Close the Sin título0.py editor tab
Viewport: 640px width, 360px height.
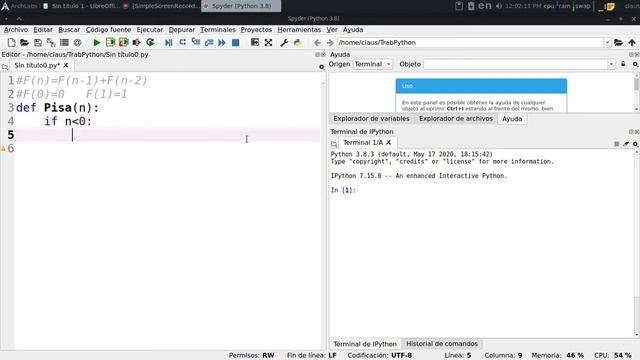click(66, 65)
